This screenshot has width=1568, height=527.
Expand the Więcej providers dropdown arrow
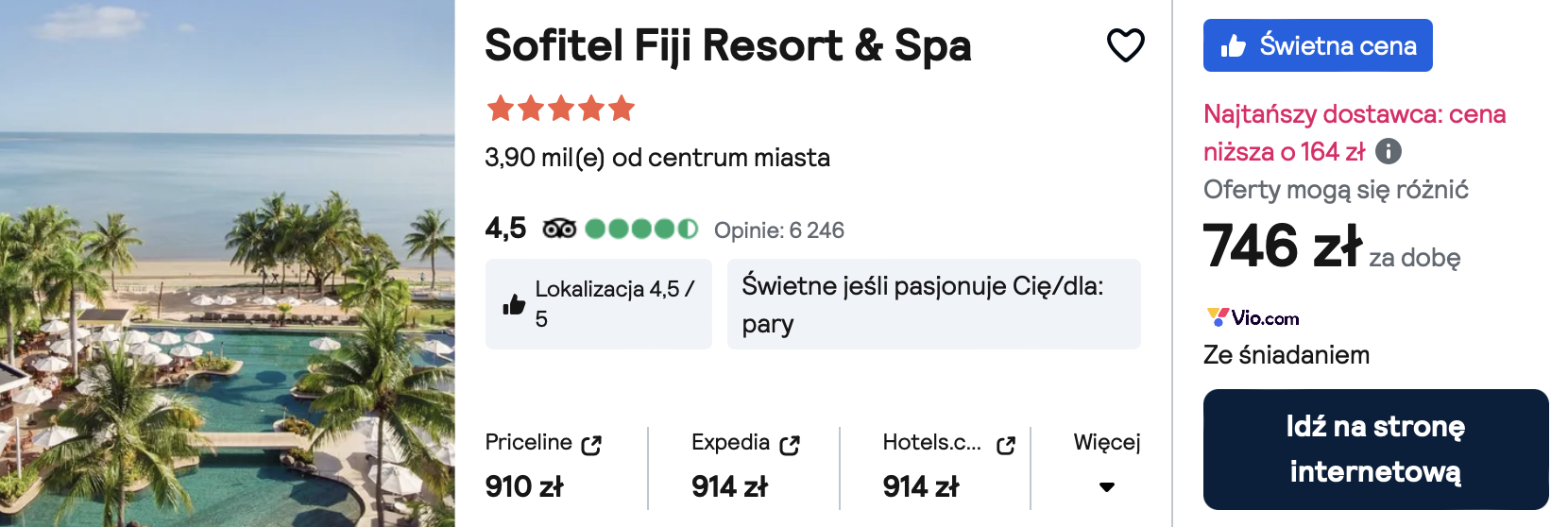[x=1107, y=487]
